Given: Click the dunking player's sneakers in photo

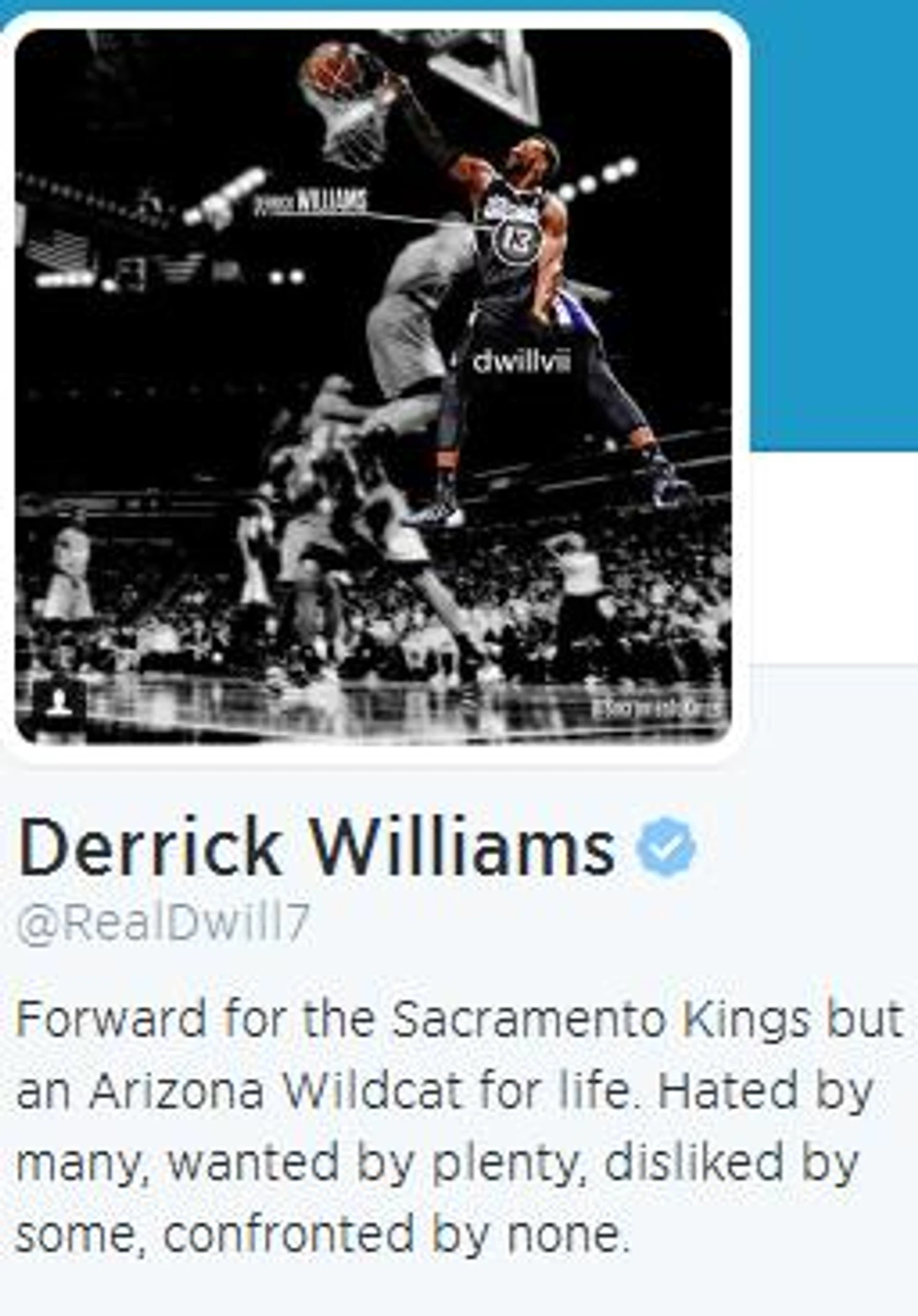Looking at the screenshot, I should tap(547, 497).
